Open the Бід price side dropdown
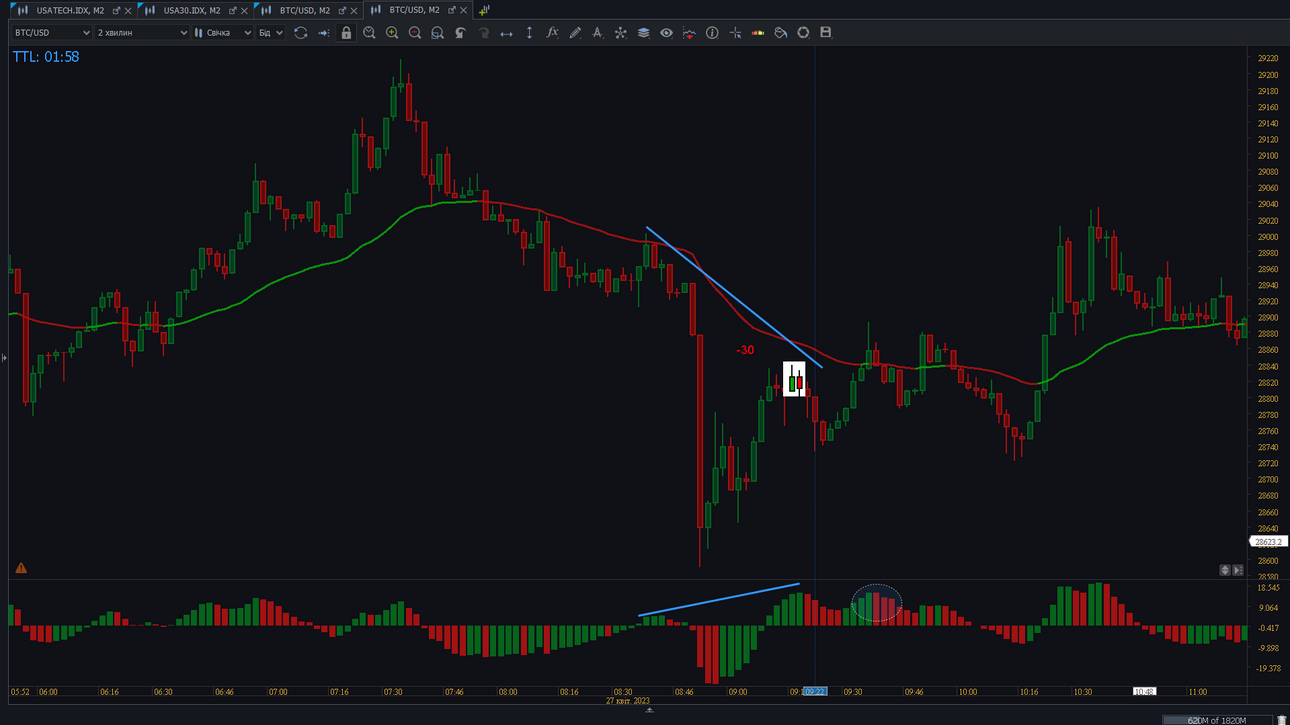The image size is (1290, 725). [x=270, y=33]
